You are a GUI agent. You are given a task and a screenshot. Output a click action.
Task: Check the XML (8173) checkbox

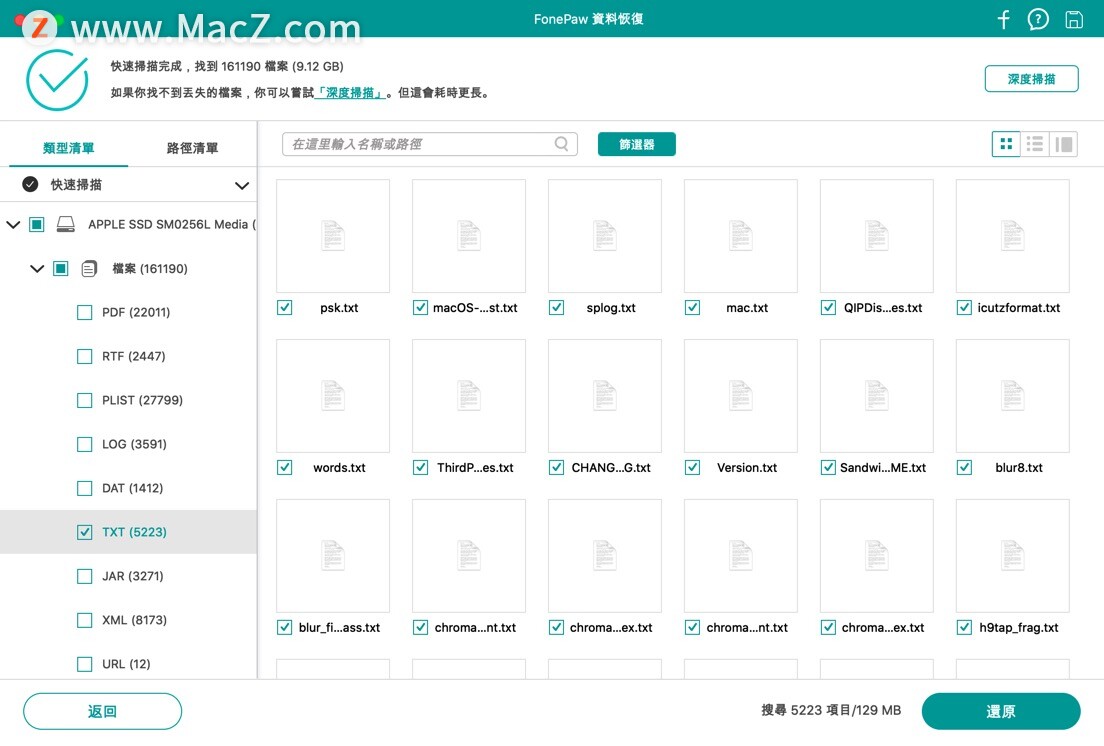point(84,620)
